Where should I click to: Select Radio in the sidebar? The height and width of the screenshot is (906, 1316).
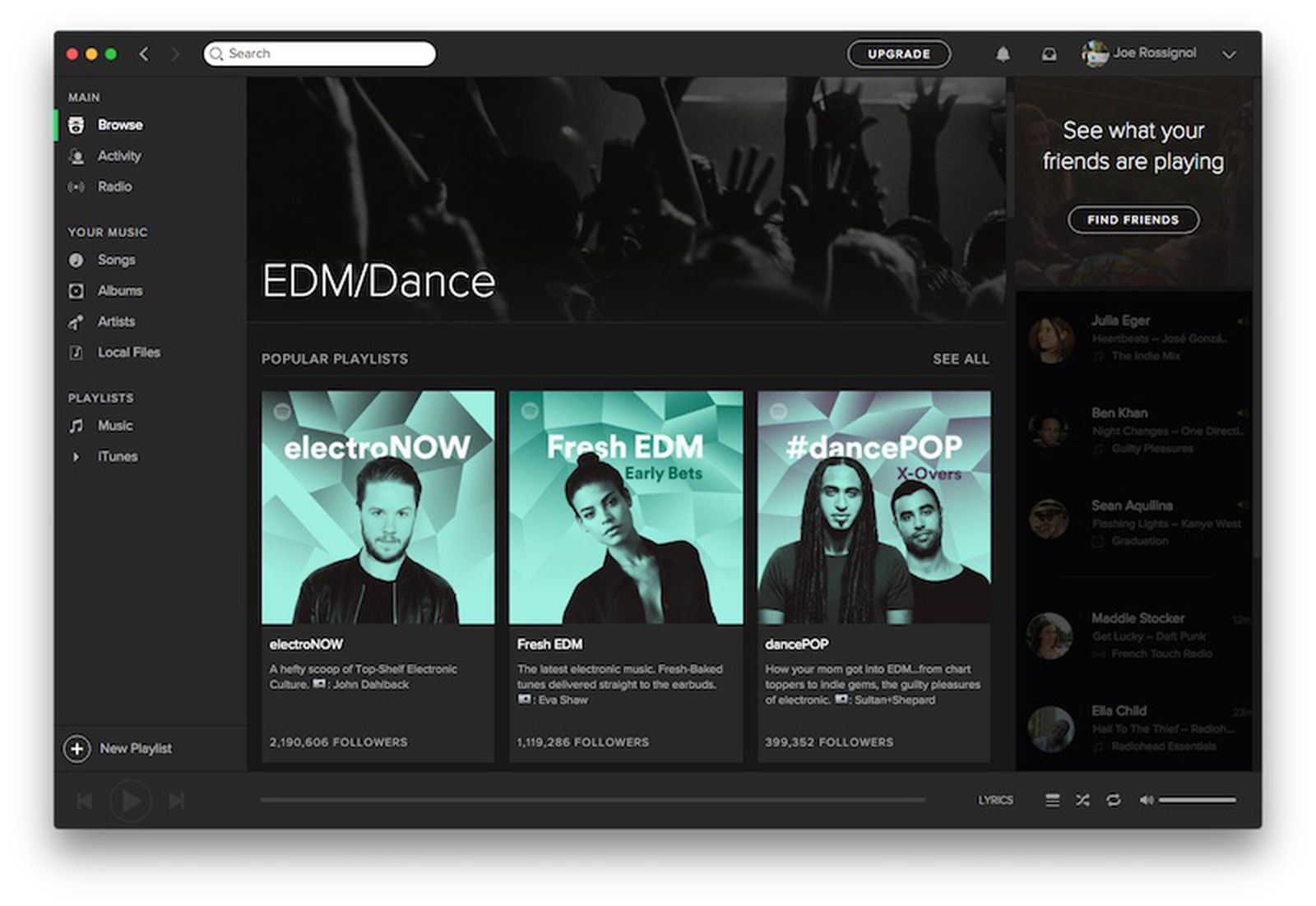114,187
